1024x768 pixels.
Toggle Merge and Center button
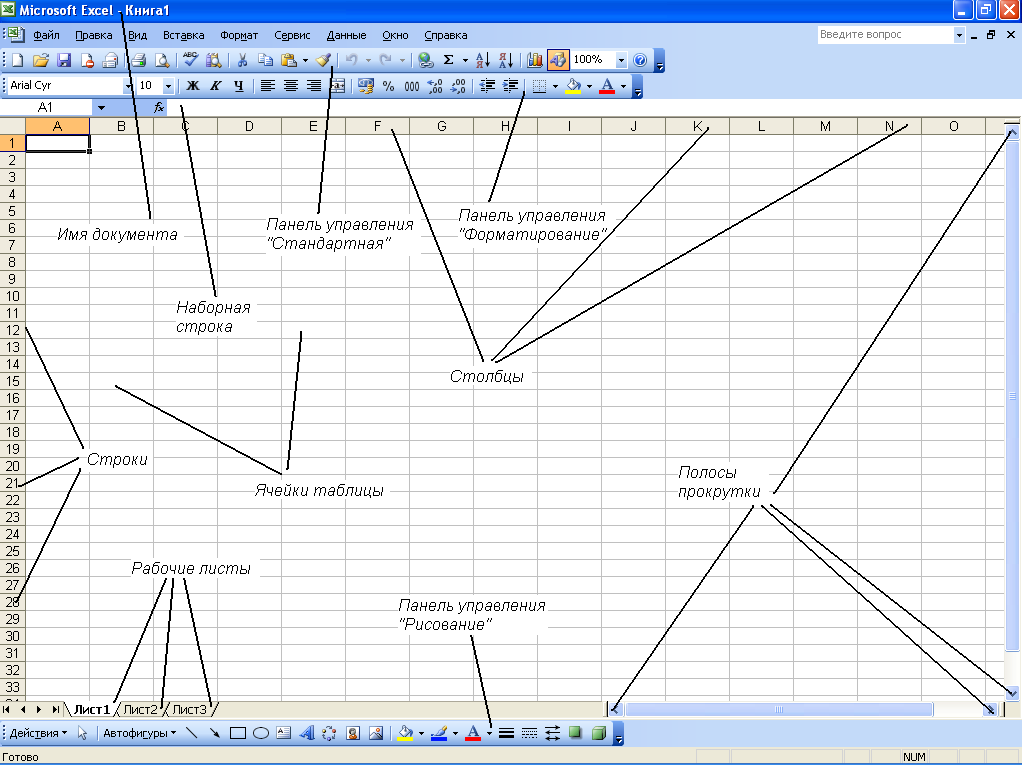point(337,86)
